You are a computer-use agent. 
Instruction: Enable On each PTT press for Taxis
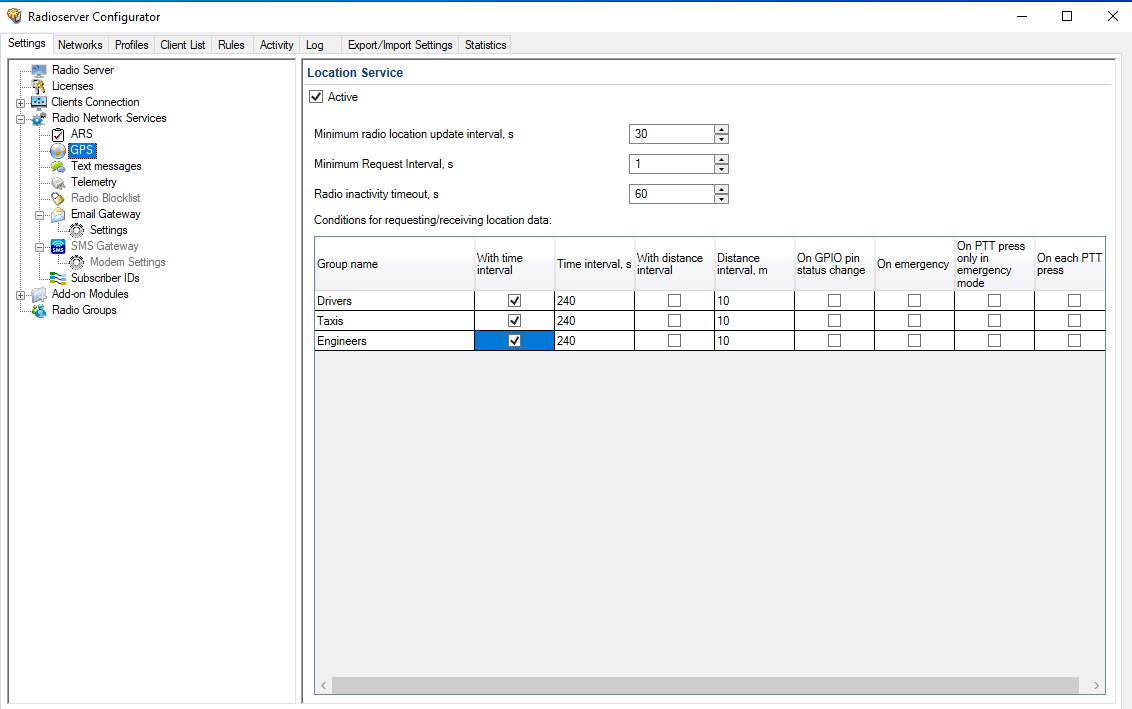[1074, 321]
